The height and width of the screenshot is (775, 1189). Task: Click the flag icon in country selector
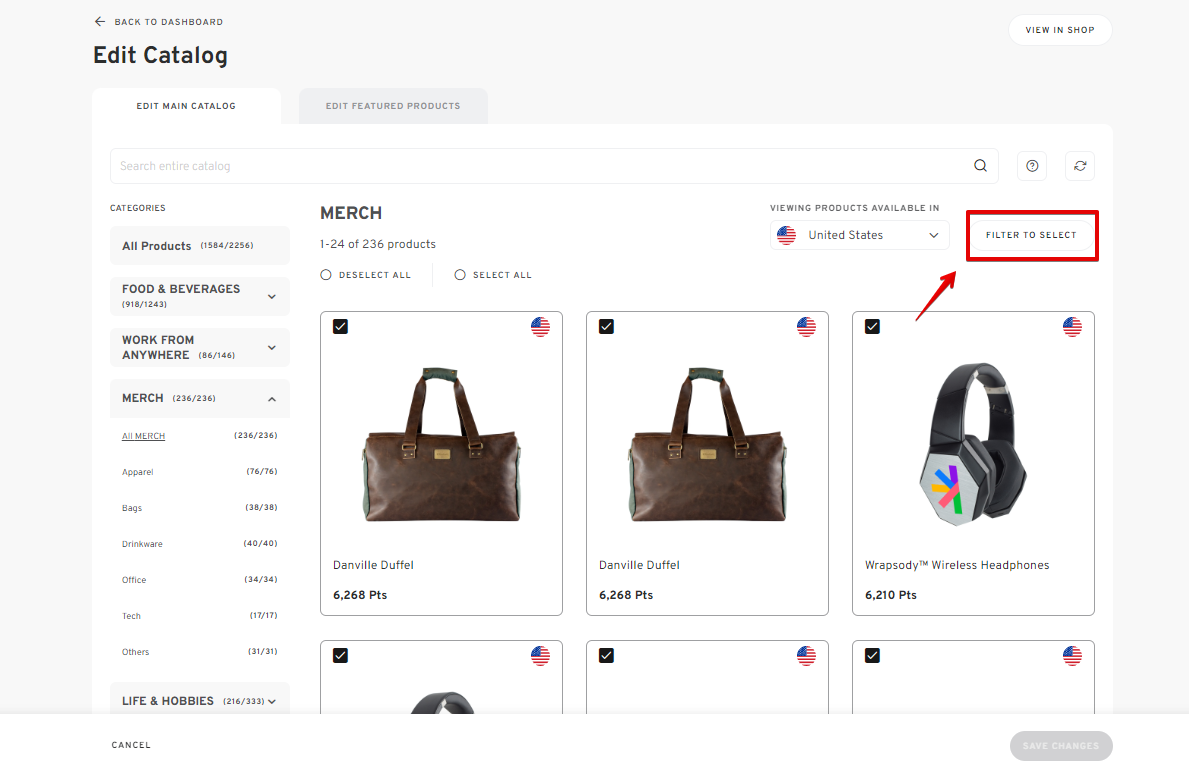pos(787,235)
